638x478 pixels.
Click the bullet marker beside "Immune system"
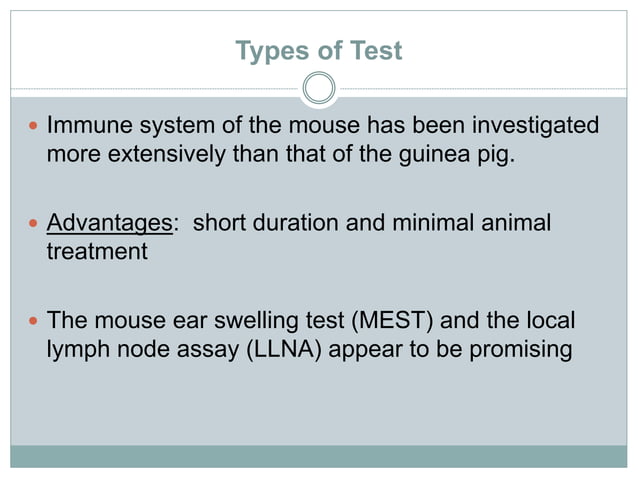pyautogui.click(x=33, y=128)
